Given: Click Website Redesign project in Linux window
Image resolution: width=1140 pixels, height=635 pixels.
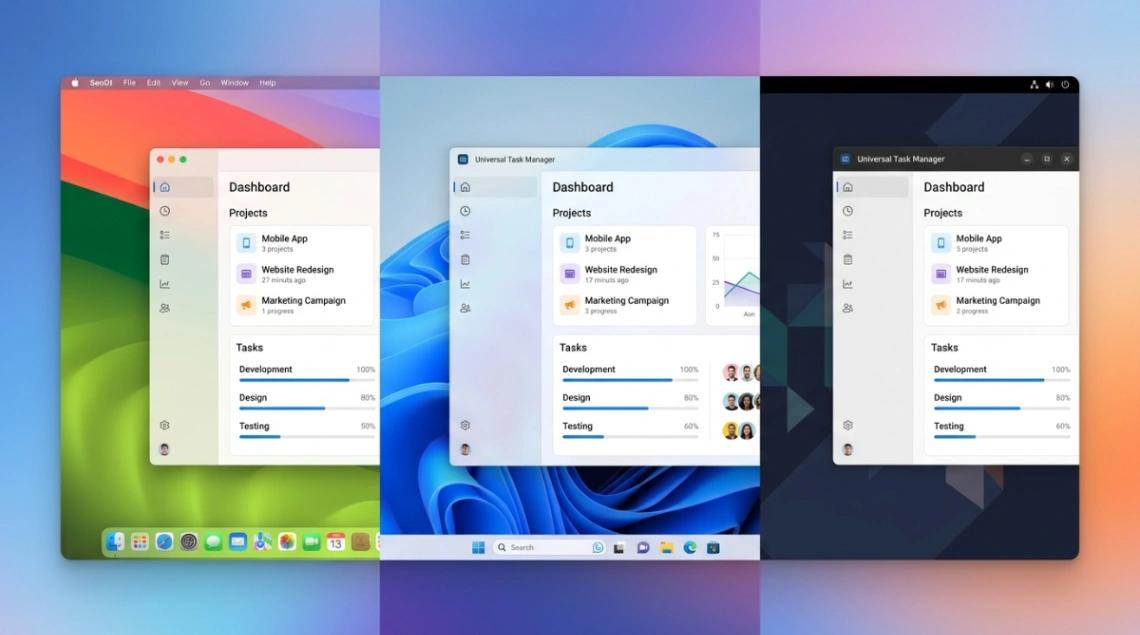Looking at the screenshot, I should (x=996, y=273).
